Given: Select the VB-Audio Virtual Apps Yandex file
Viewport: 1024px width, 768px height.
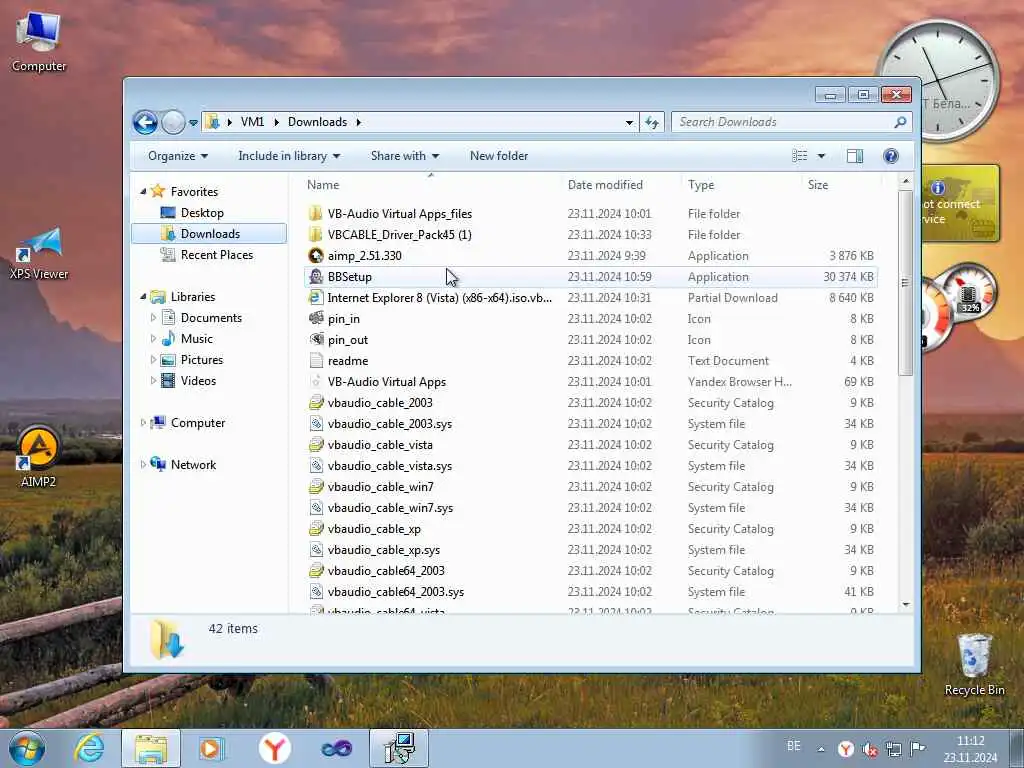Looking at the screenshot, I should pyautogui.click(x=387, y=381).
